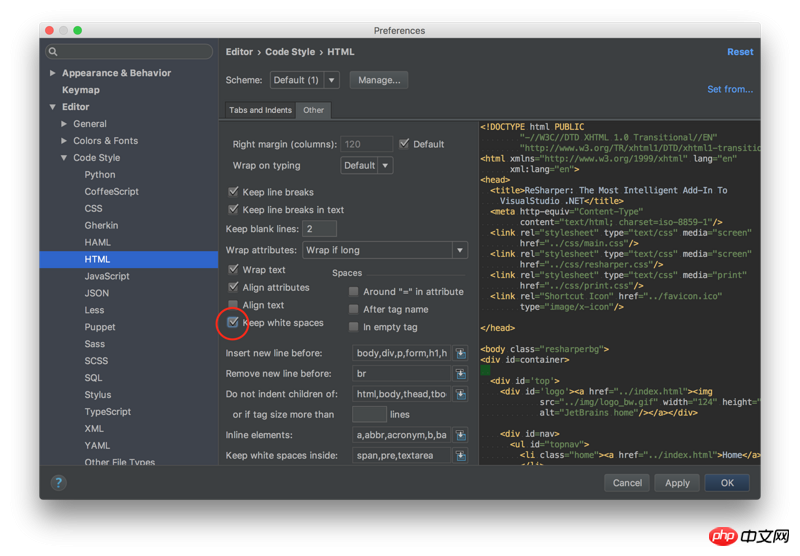The height and width of the screenshot is (556, 800).
Task: Click the tag size lines input field
Action: click(369, 414)
